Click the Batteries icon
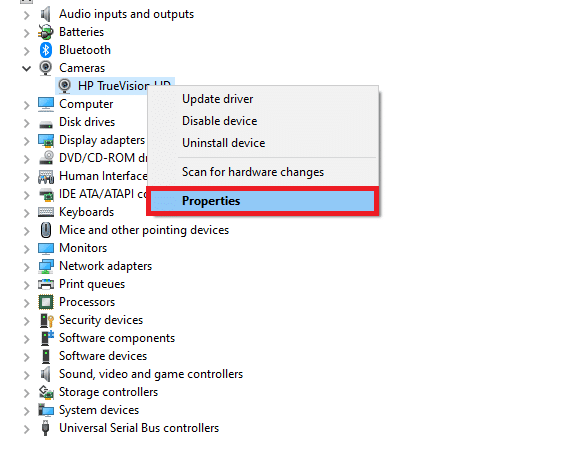This screenshot has width=561, height=459. point(46,32)
